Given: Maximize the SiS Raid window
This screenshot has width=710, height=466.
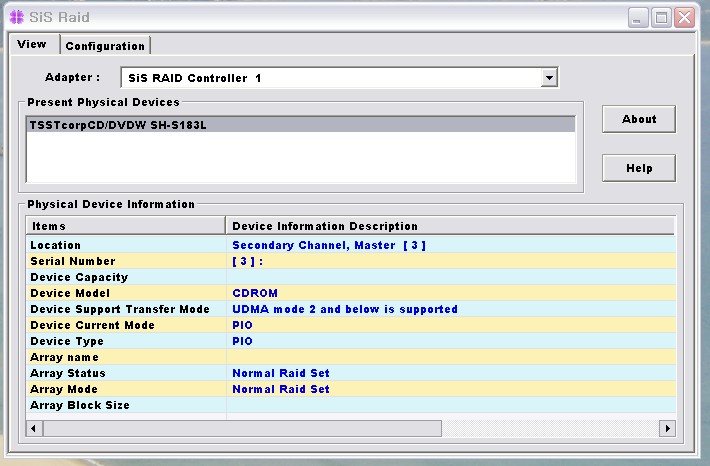Looking at the screenshot, I should coord(661,18).
